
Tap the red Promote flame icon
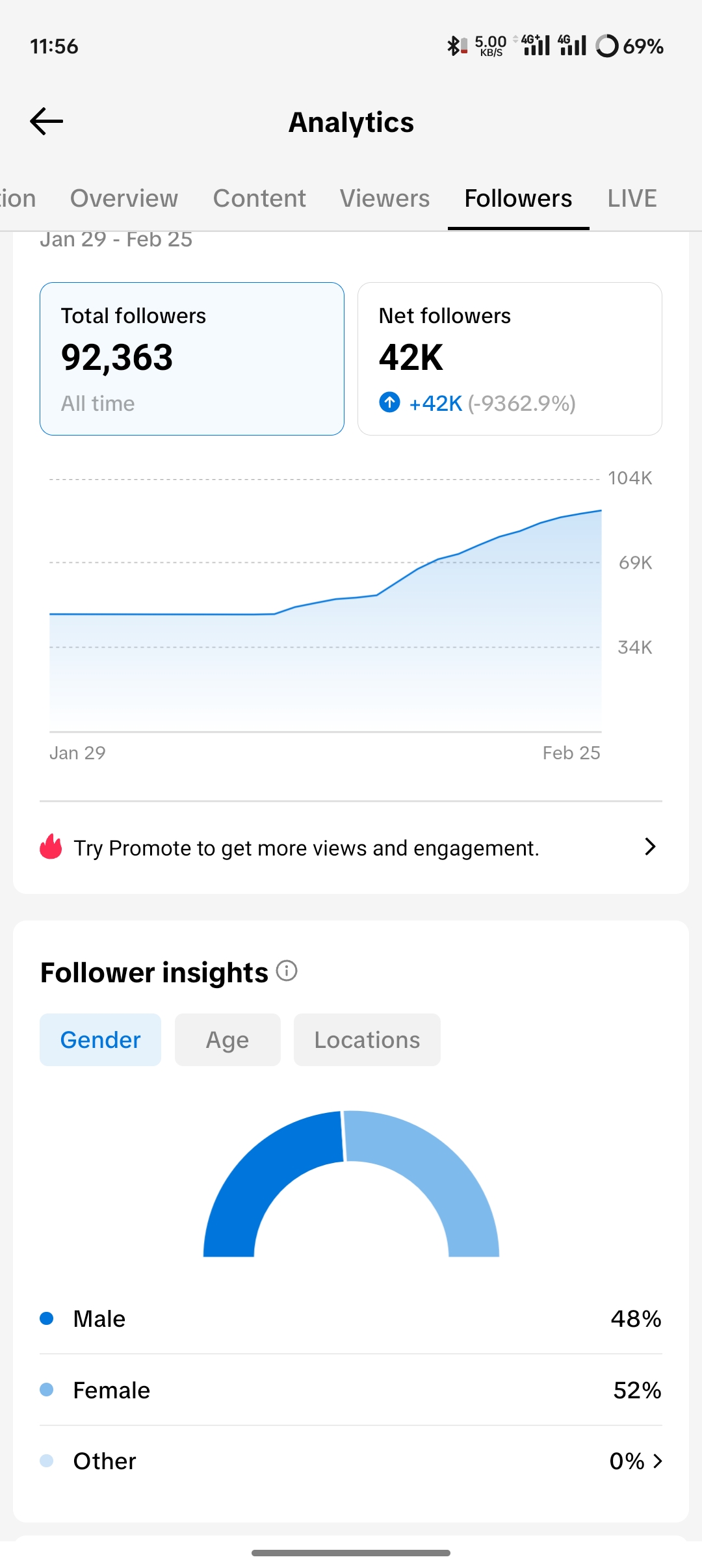51,847
